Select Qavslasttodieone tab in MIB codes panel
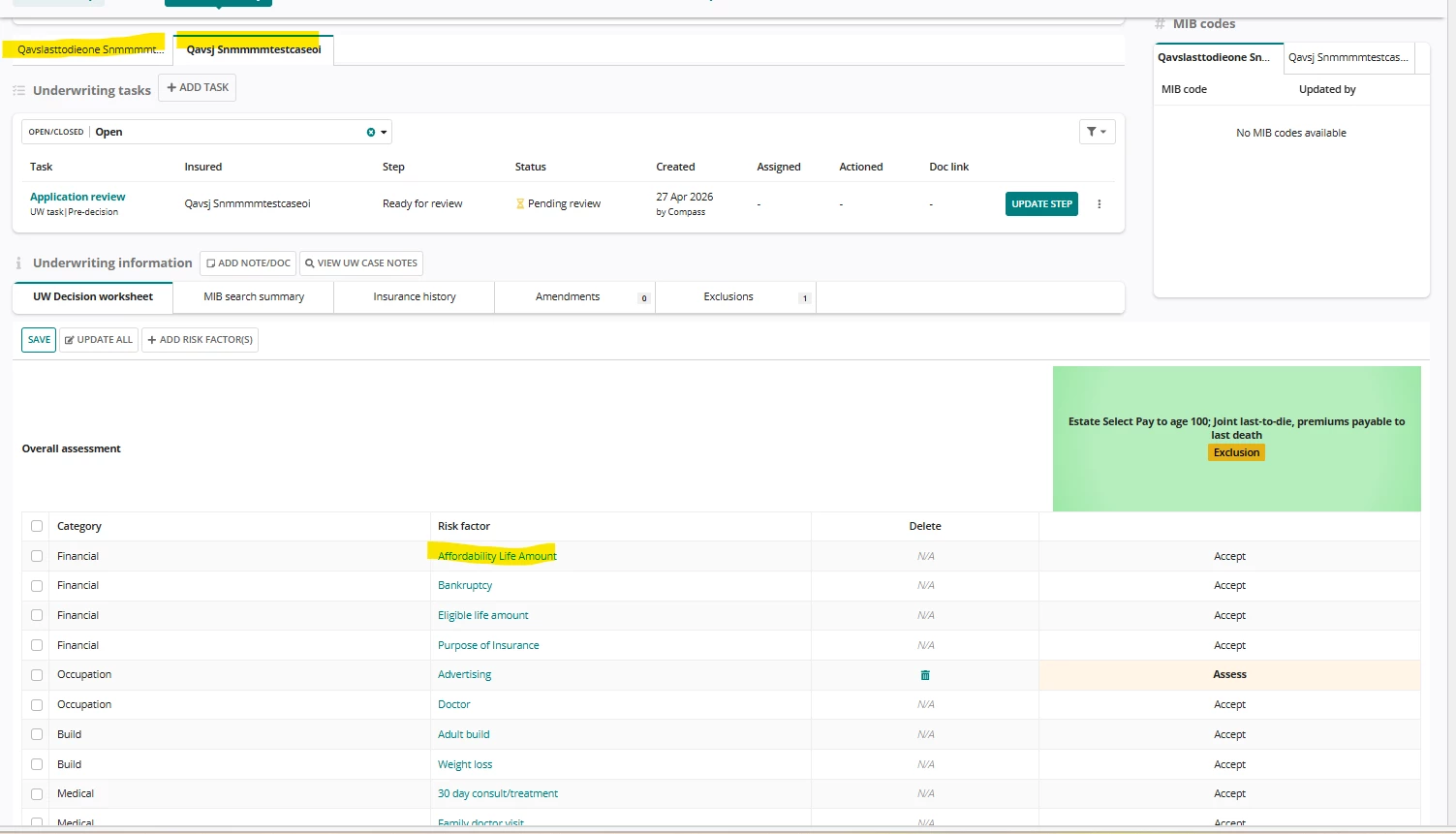The height and width of the screenshot is (834, 1456). tap(1219, 58)
